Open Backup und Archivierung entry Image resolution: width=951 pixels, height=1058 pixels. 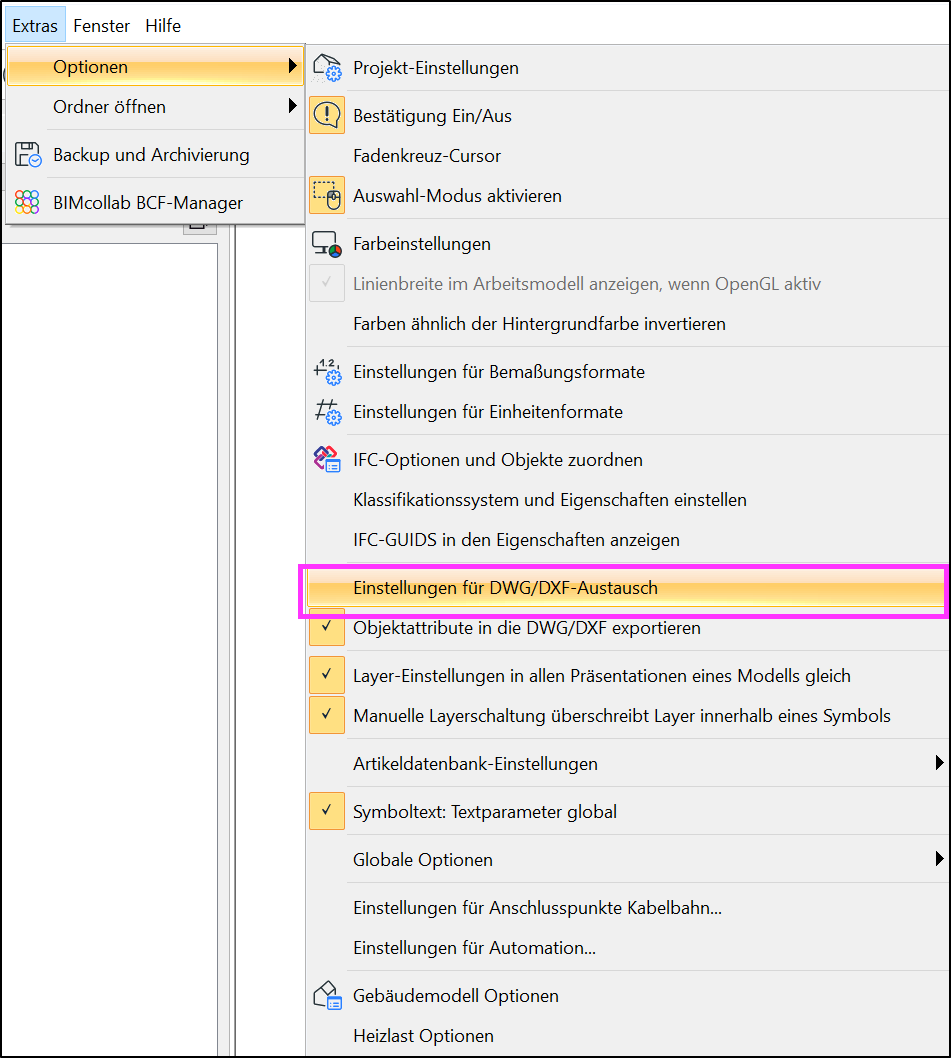click(x=155, y=155)
